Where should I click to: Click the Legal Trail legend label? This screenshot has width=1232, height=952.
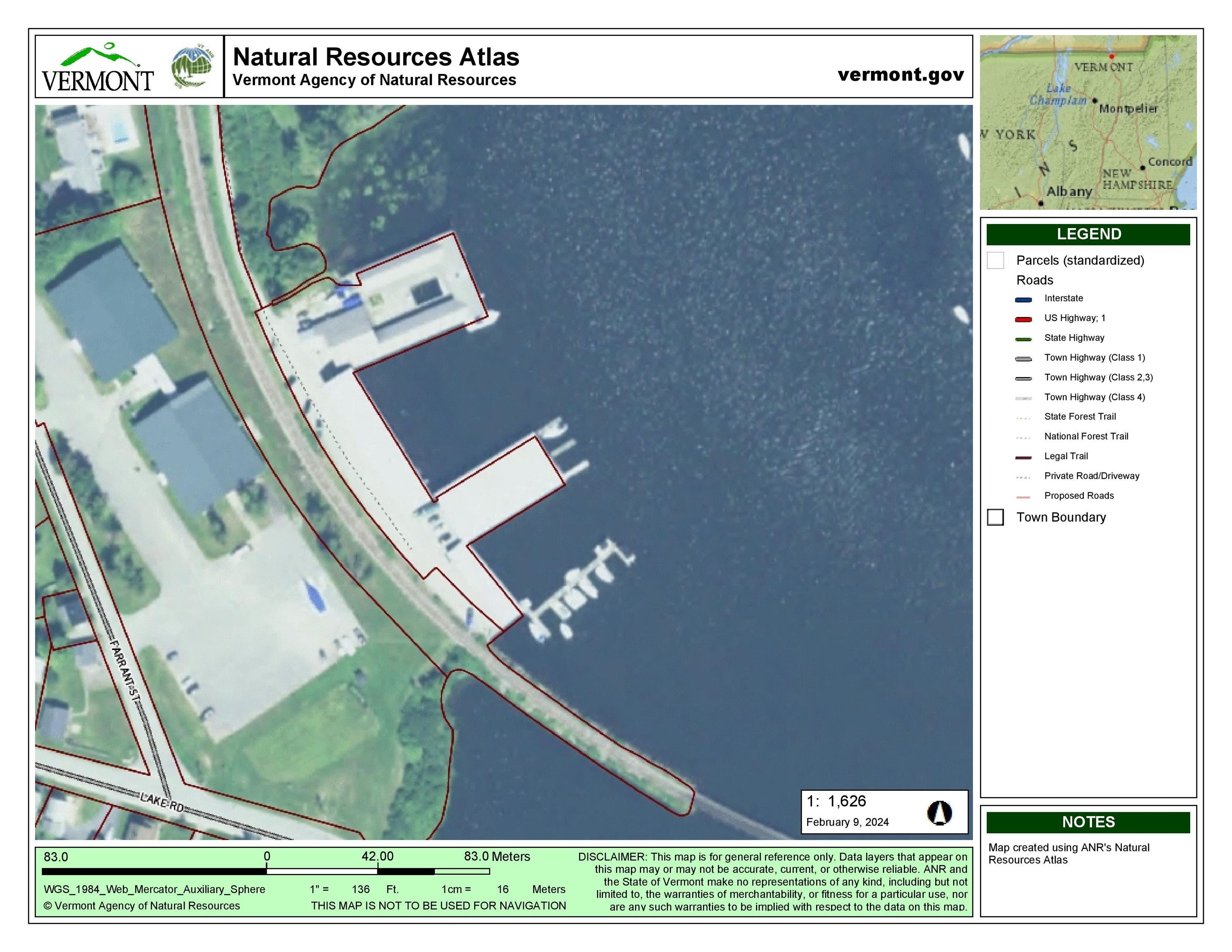[1066, 456]
